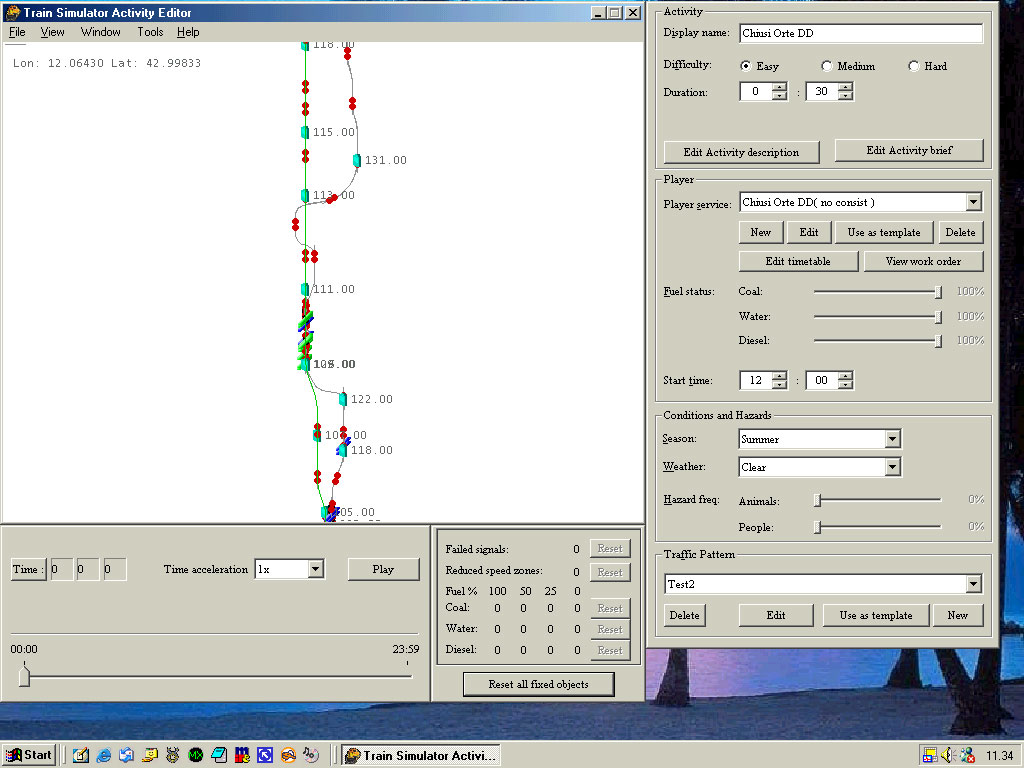
Task: Expand the Player service dropdown
Action: coord(973,202)
